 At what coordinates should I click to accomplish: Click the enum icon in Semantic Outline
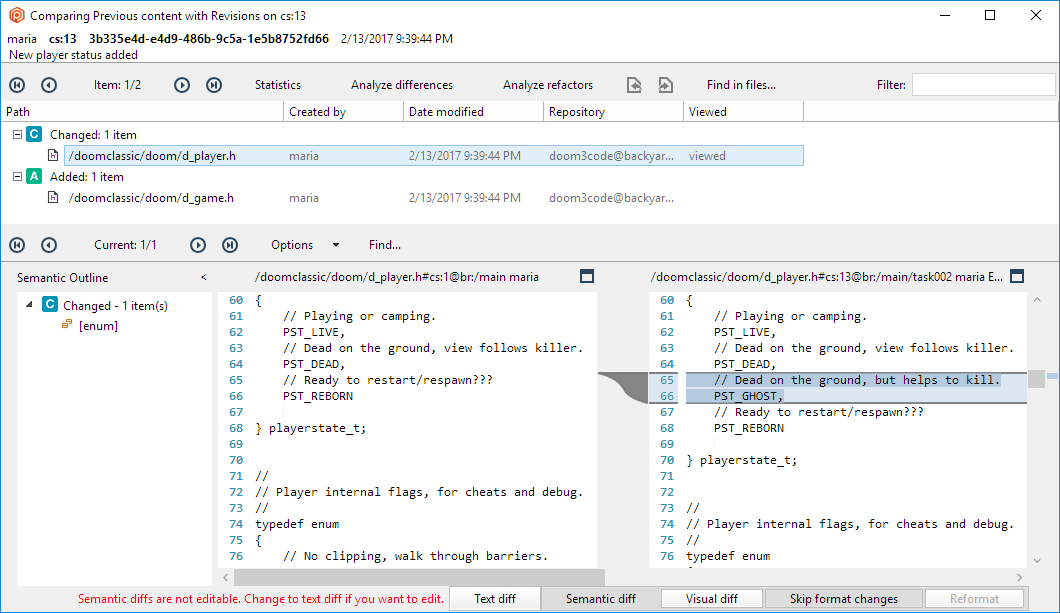point(66,324)
